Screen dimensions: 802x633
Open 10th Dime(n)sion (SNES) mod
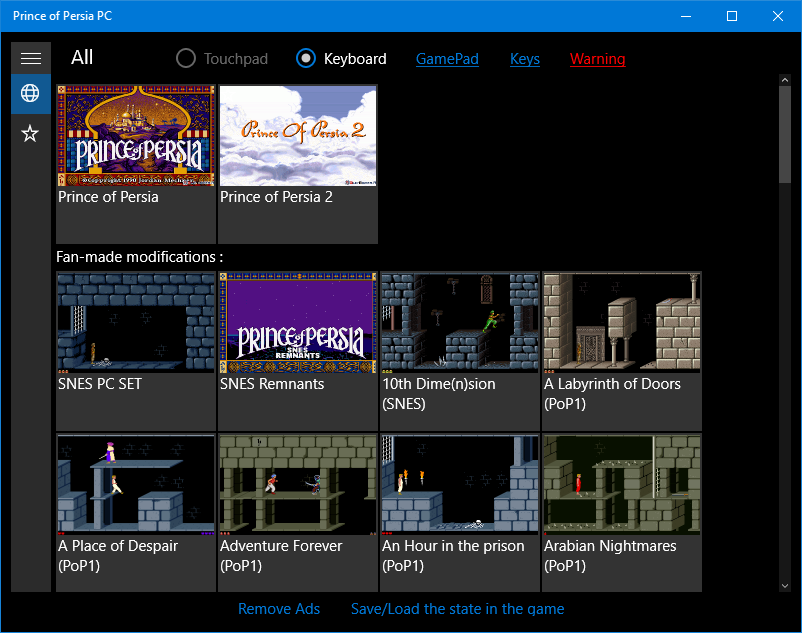459,322
